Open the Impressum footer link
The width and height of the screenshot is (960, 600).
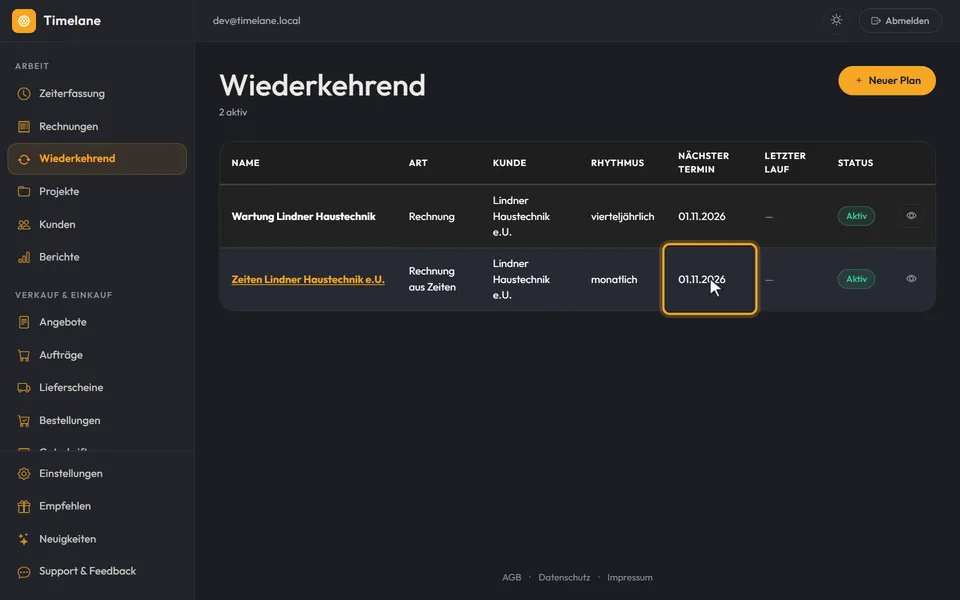(630, 577)
